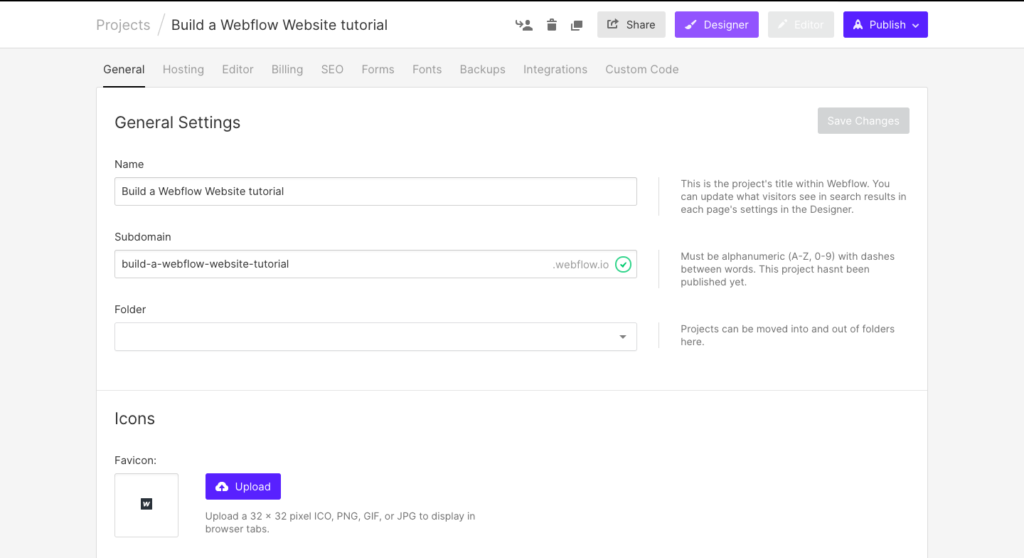Upload a favicon image
This screenshot has height=558, width=1024.
coord(243,487)
